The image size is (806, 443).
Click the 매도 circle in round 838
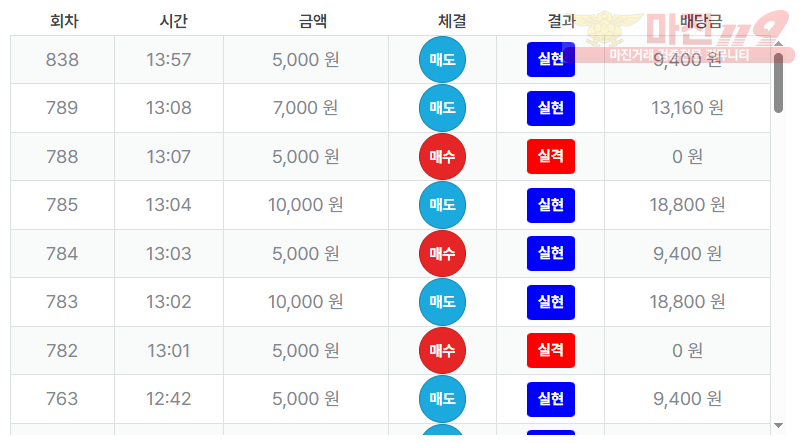pos(442,60)
